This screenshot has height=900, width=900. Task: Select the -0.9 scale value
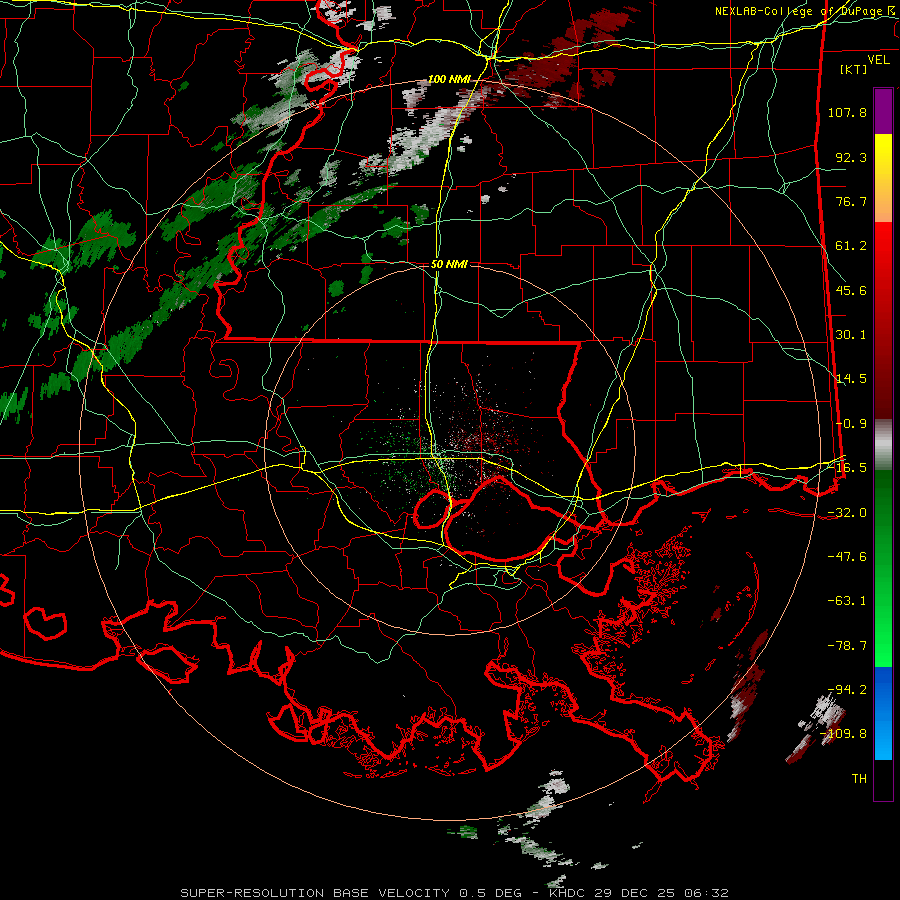pos(851,424)
